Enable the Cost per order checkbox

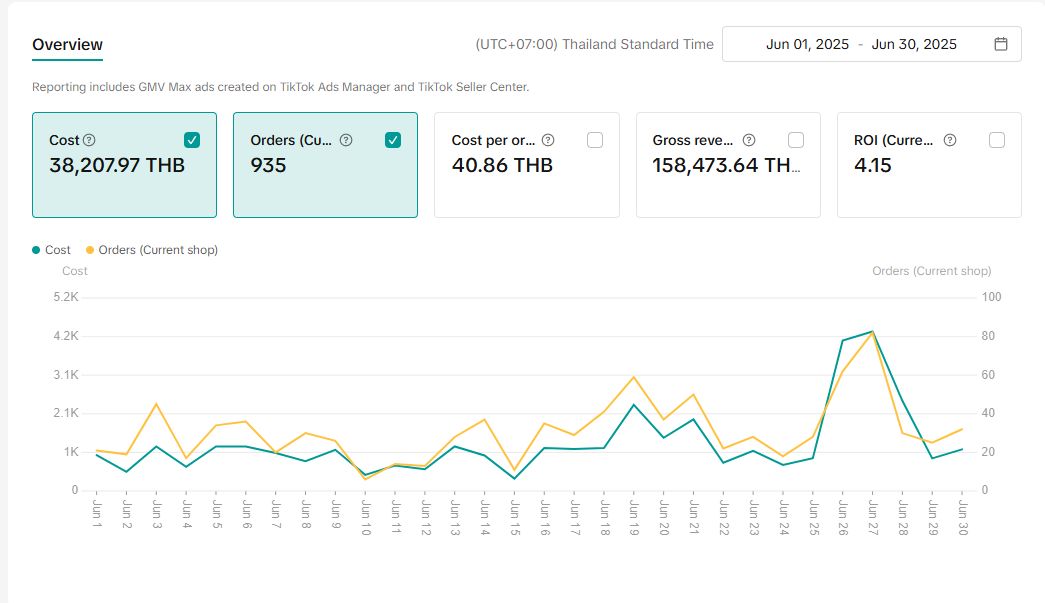coord(595,140)
